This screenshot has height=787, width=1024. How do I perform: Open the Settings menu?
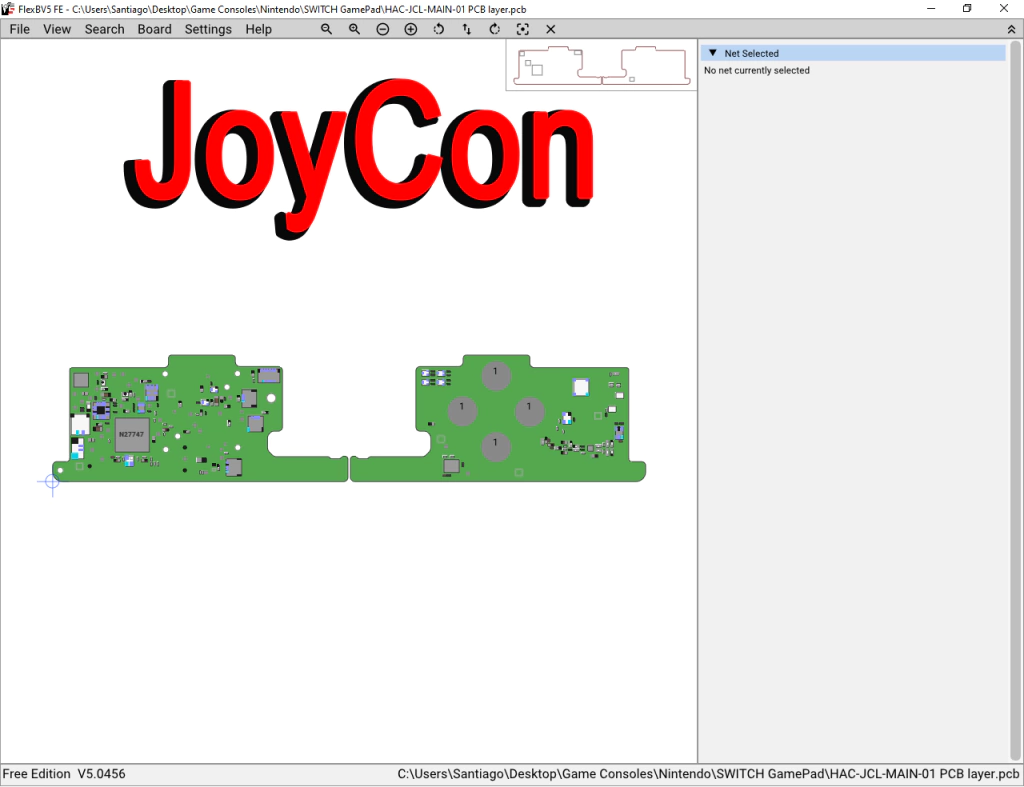pyautogui.click(x=208, y=29)
